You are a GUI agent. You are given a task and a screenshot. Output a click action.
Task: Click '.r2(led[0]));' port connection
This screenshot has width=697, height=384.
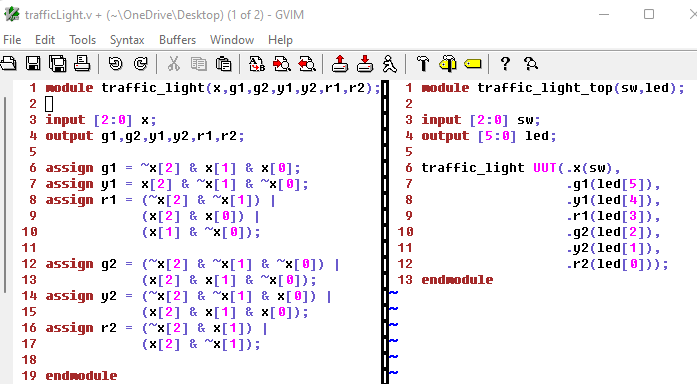pos(617,264)
